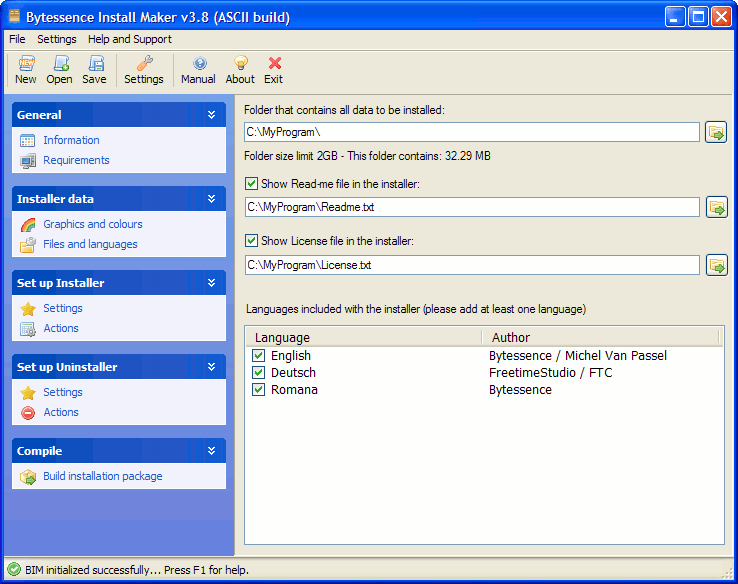Click the Information calendar icon

(28, 140)
